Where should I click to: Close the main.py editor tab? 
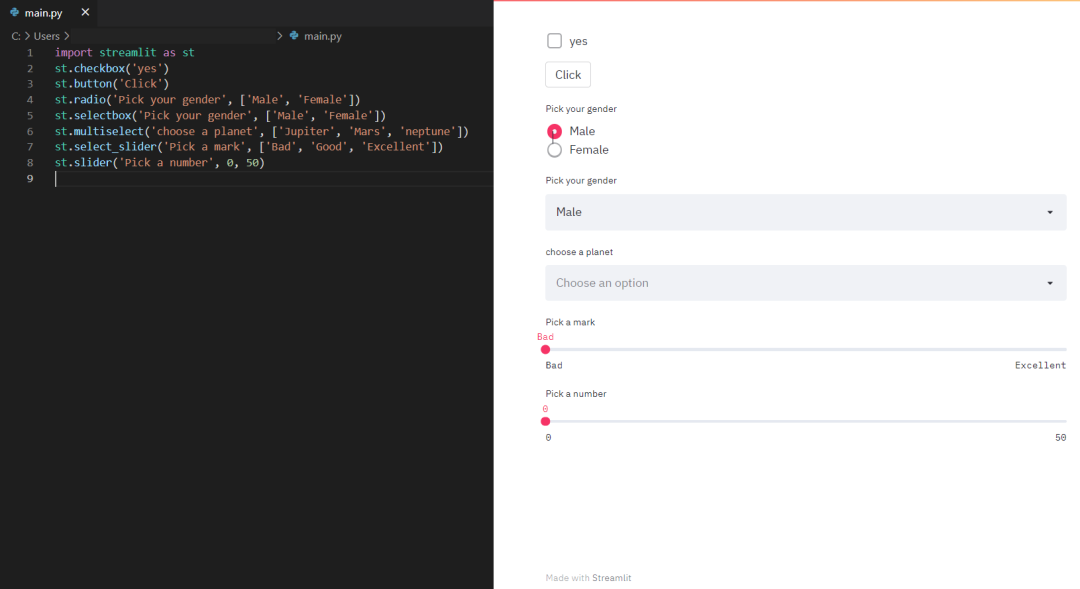(85, 12)
